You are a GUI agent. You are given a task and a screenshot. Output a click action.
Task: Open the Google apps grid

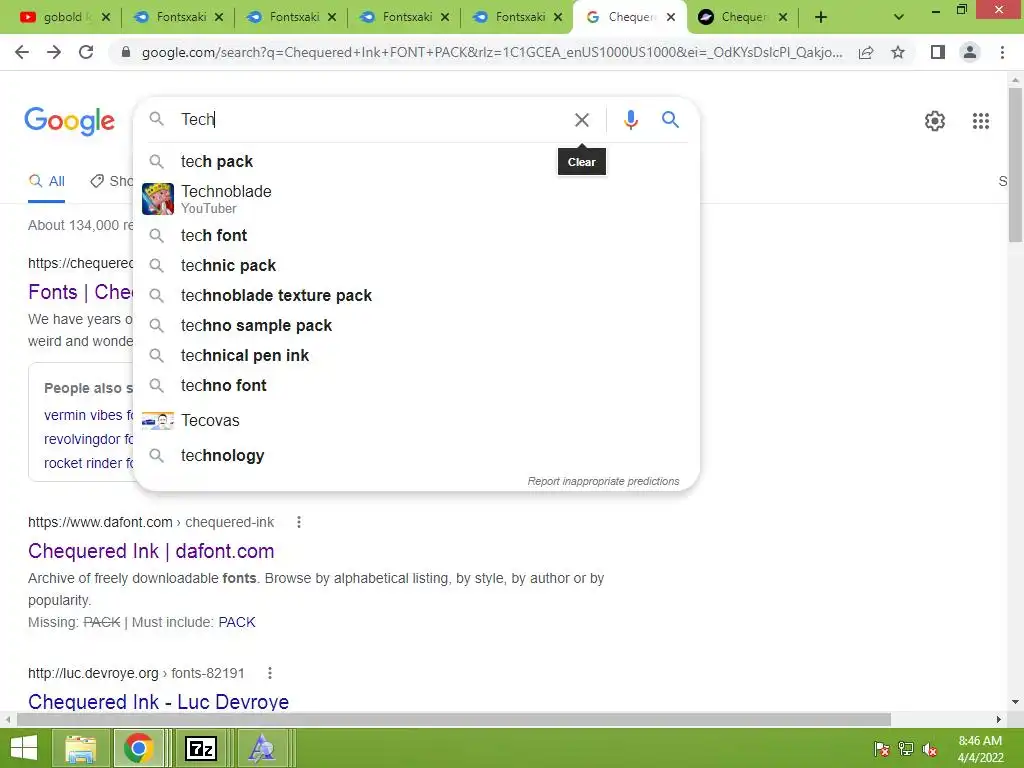coord(980,121)
